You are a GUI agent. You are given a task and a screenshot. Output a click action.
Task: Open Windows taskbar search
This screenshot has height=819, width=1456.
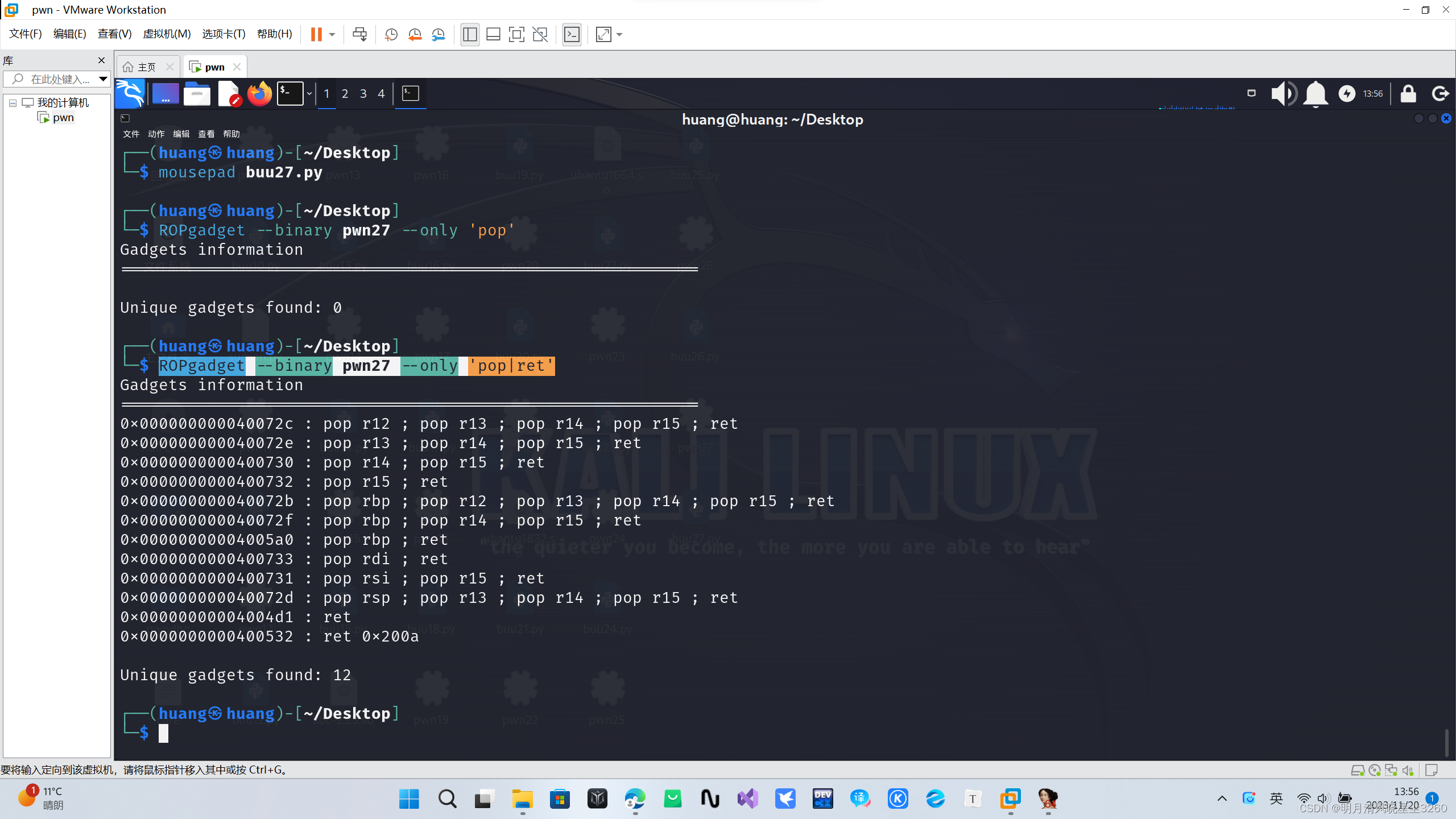pos(447,799)
